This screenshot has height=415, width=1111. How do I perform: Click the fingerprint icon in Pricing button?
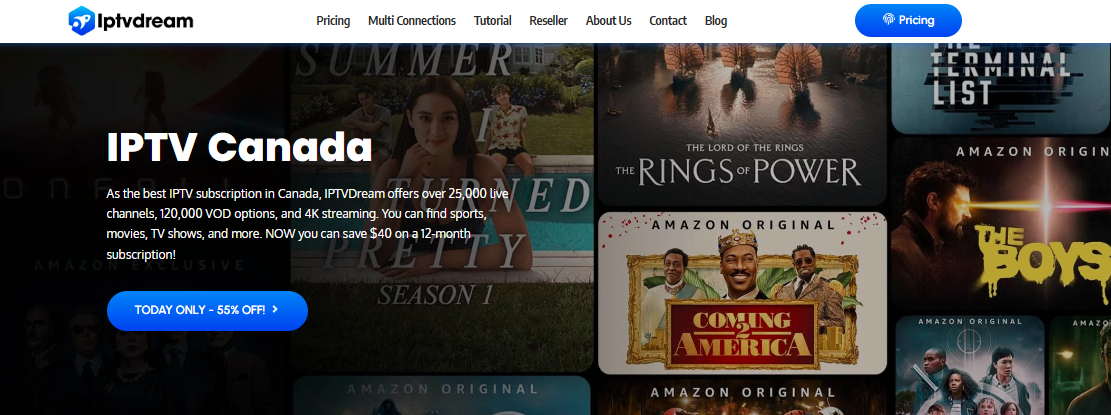889,21
